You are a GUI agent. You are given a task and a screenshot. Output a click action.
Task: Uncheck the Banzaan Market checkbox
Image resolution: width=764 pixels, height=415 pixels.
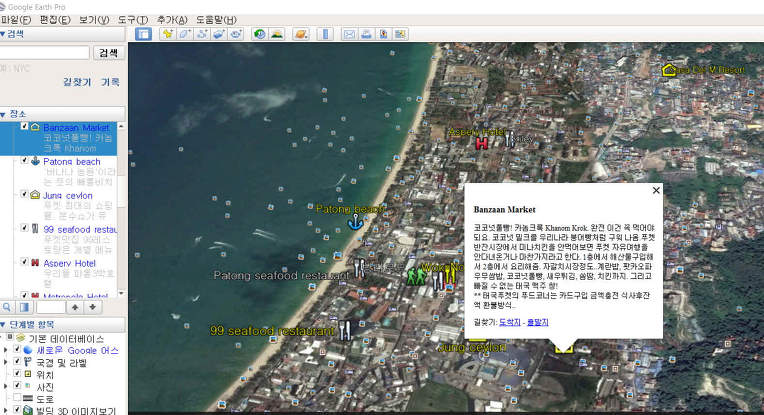[x=24, y=127]
